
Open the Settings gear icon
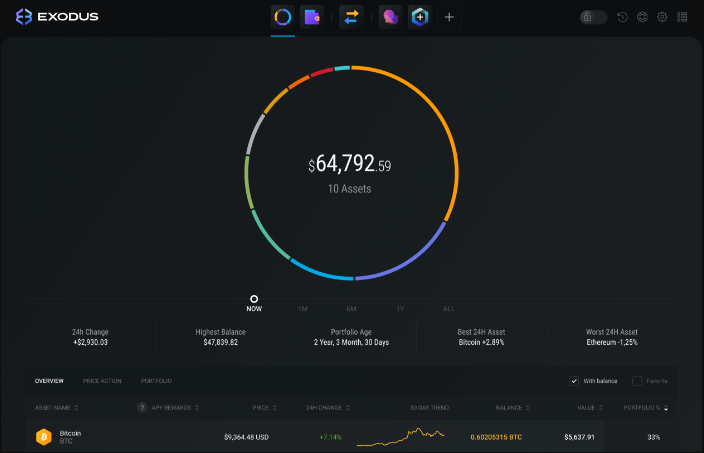[x=662, y=17]
